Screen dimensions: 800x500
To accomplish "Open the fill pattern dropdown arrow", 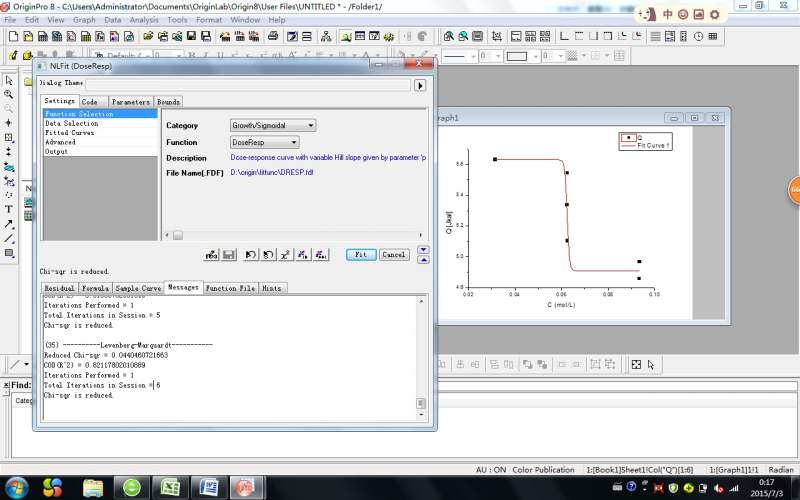I will pyautogui.click(x=584, y=56).
